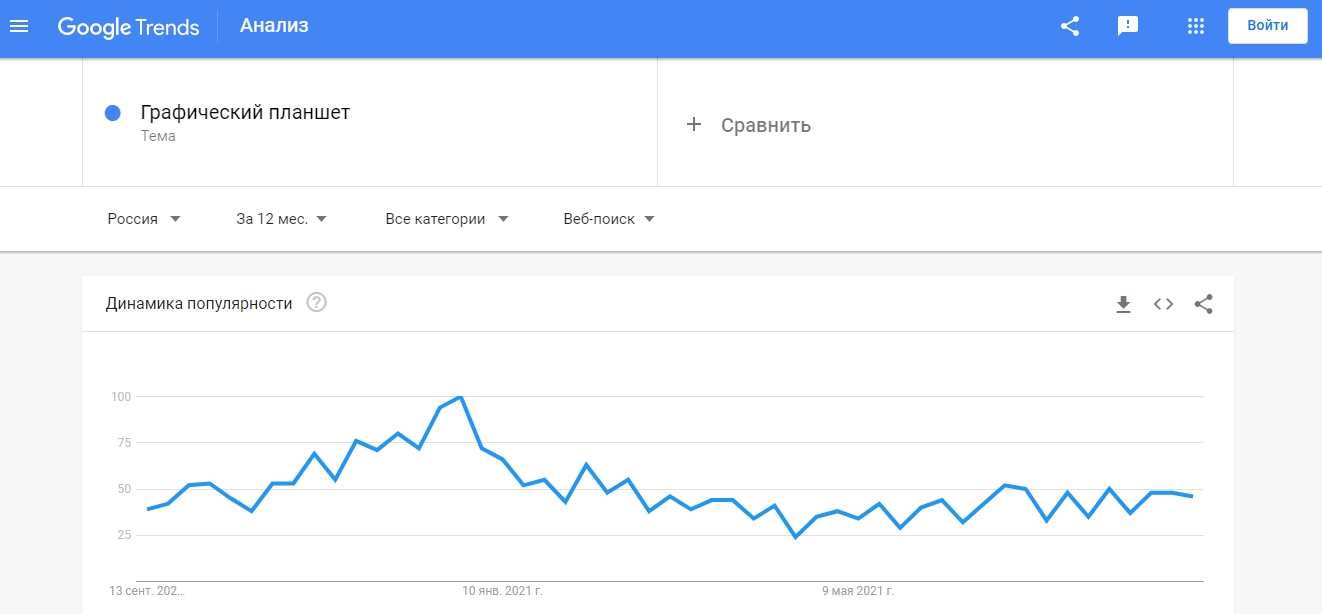This screenshot has height=614, width=1322.
Task: Edit the Графический планшет search term
Action: click(x=245, y=112)
